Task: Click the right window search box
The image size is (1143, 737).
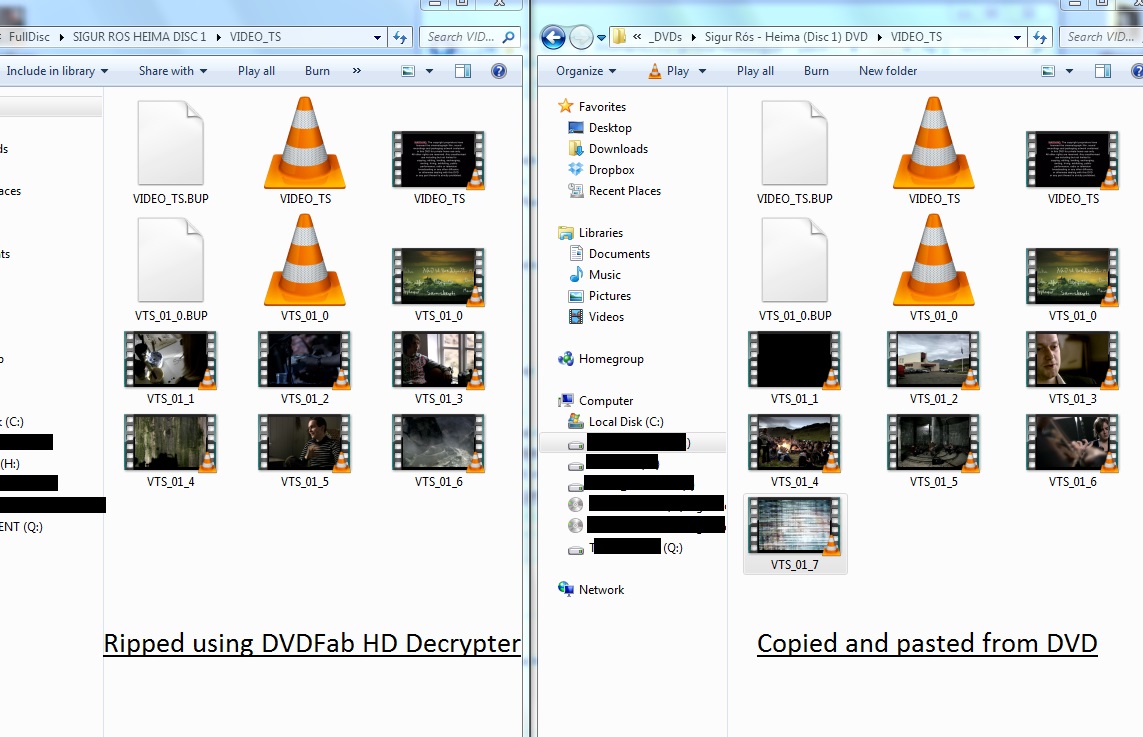Action: (1101, 37)
